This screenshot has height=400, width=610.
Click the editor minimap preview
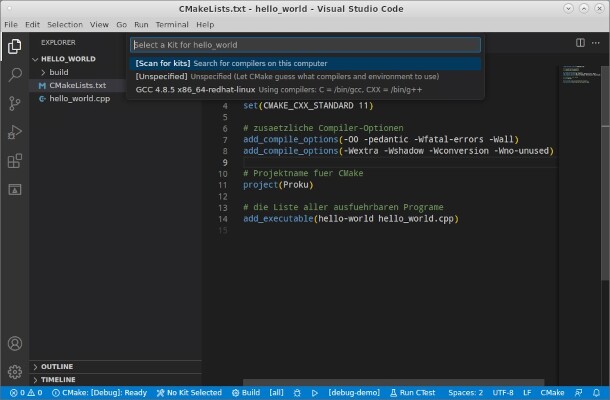[581, 75]
